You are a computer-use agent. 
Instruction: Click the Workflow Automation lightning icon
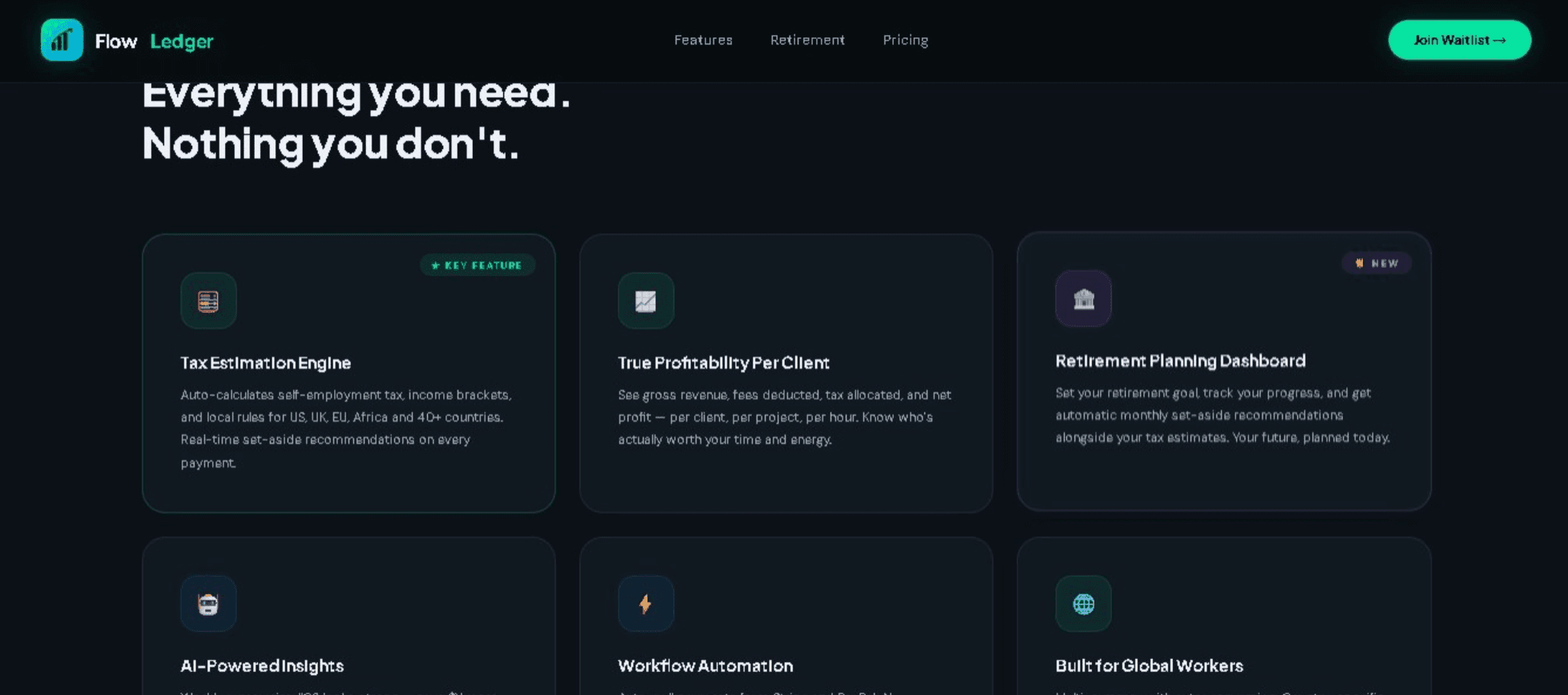click(646, 603)
